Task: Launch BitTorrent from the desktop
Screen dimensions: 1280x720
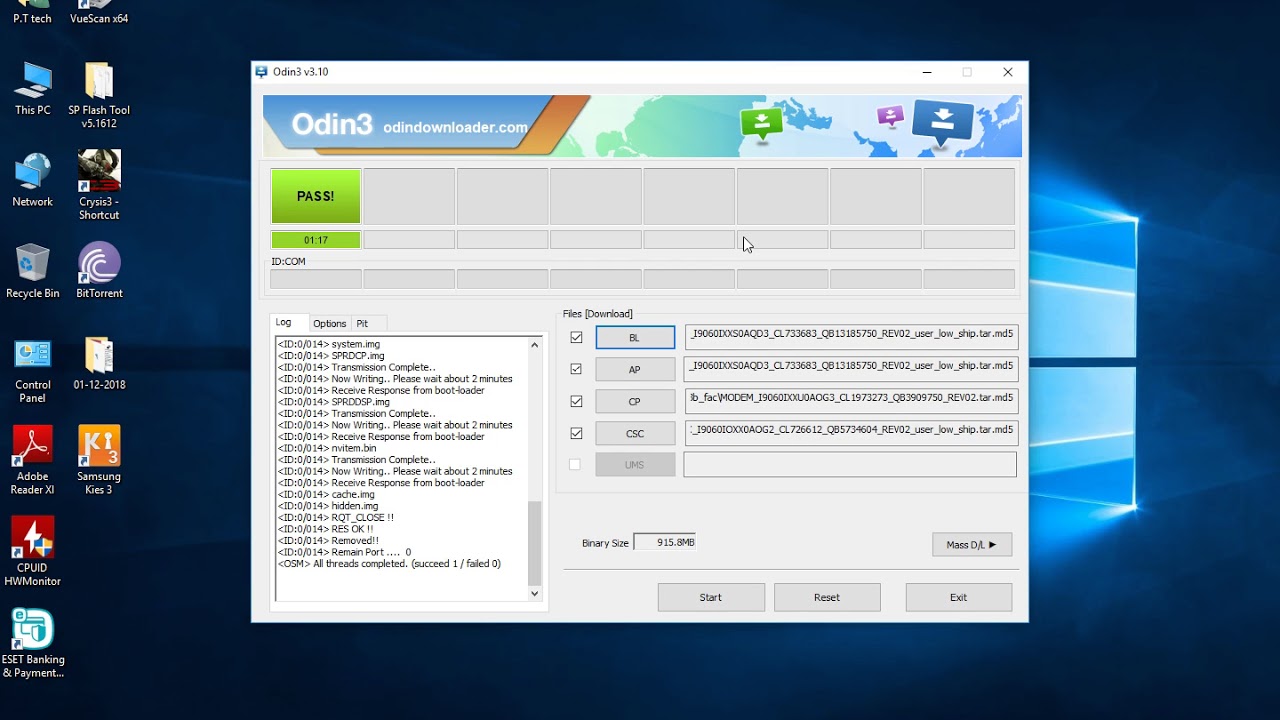Action: 99,271
